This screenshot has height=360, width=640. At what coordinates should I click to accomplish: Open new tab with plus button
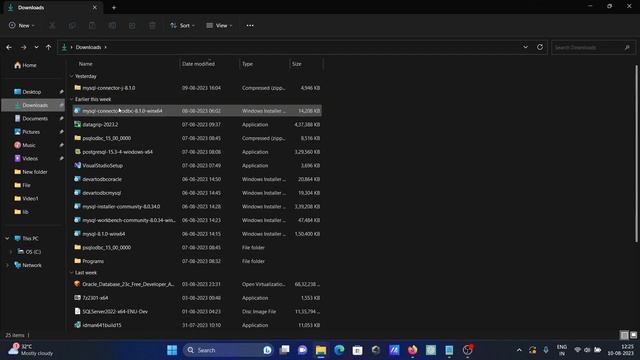[114, 7]
